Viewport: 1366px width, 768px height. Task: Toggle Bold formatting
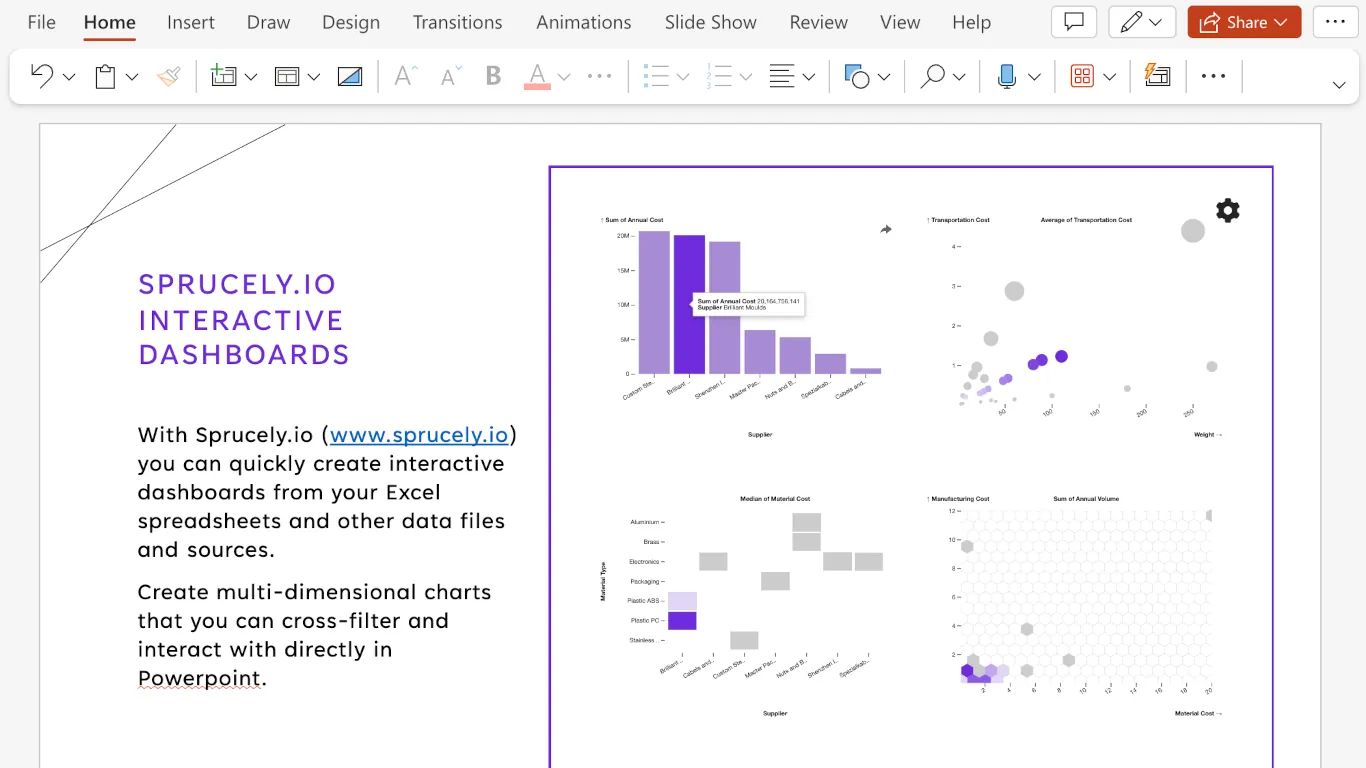(x=493, y=75)
